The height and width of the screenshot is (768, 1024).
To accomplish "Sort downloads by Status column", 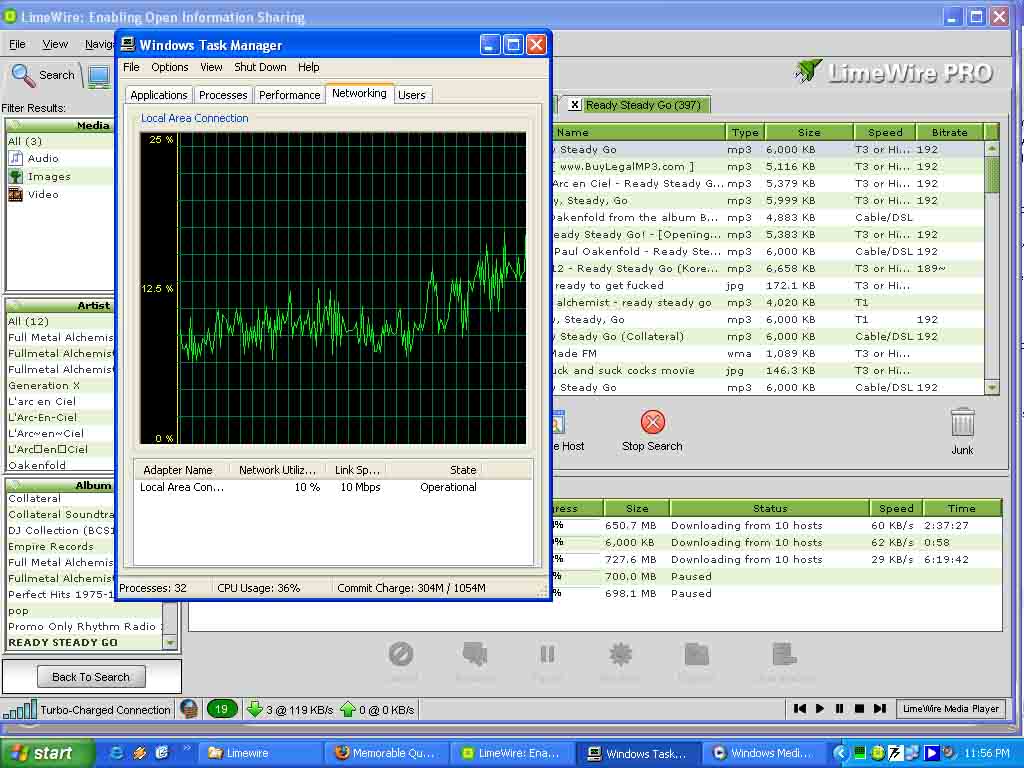I will point(770,508).
